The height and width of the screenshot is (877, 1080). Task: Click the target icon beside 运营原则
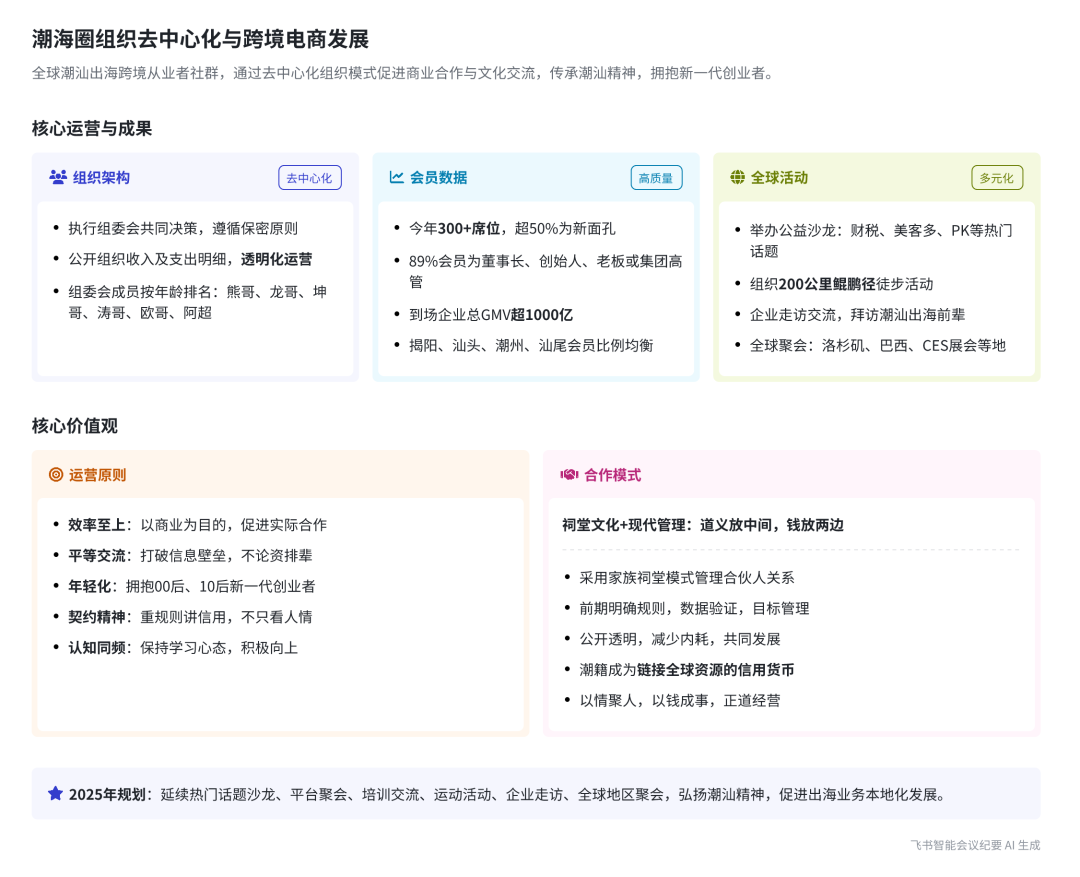point(56,475)
